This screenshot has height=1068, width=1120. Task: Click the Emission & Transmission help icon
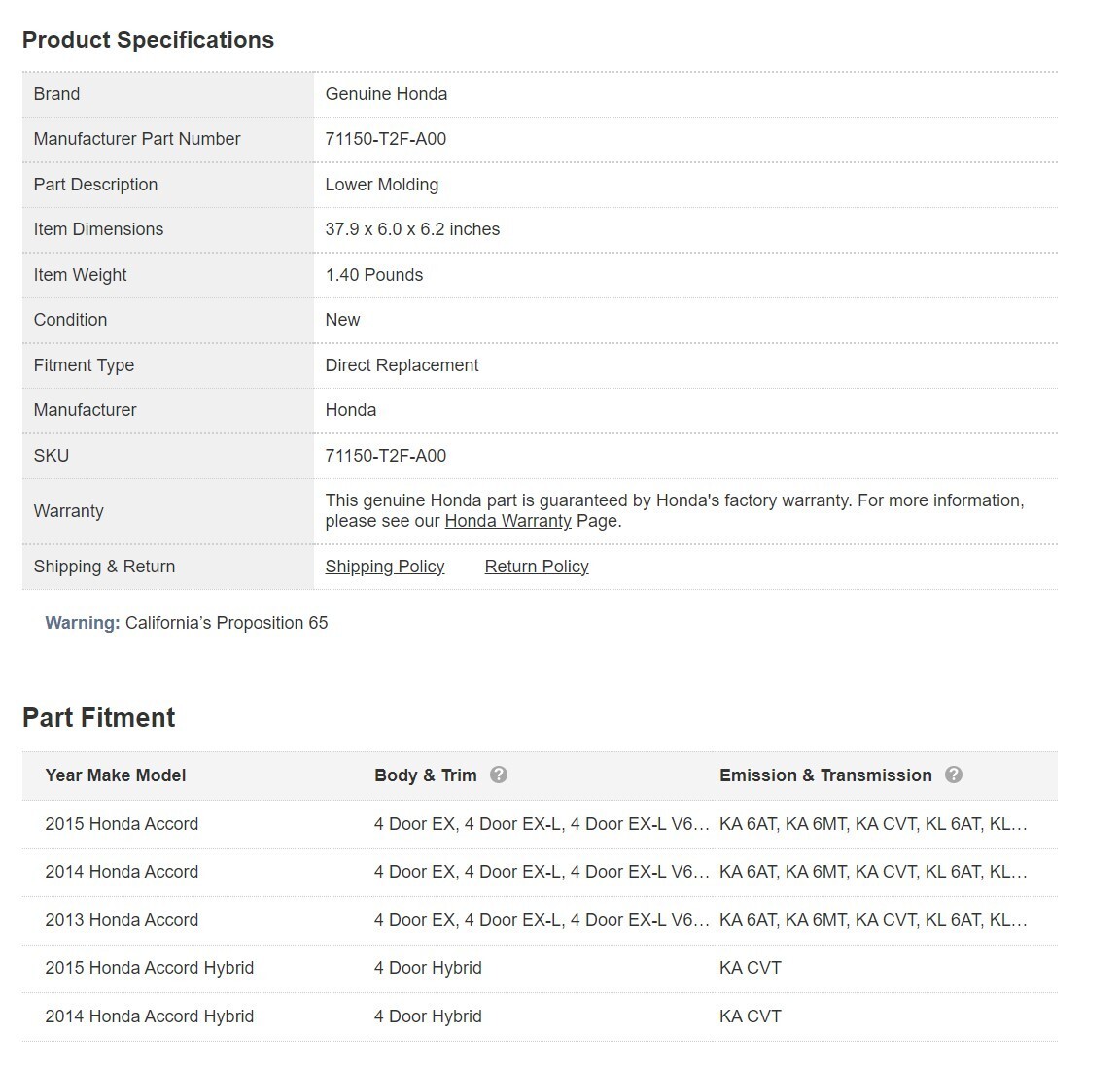click(954, 775)
